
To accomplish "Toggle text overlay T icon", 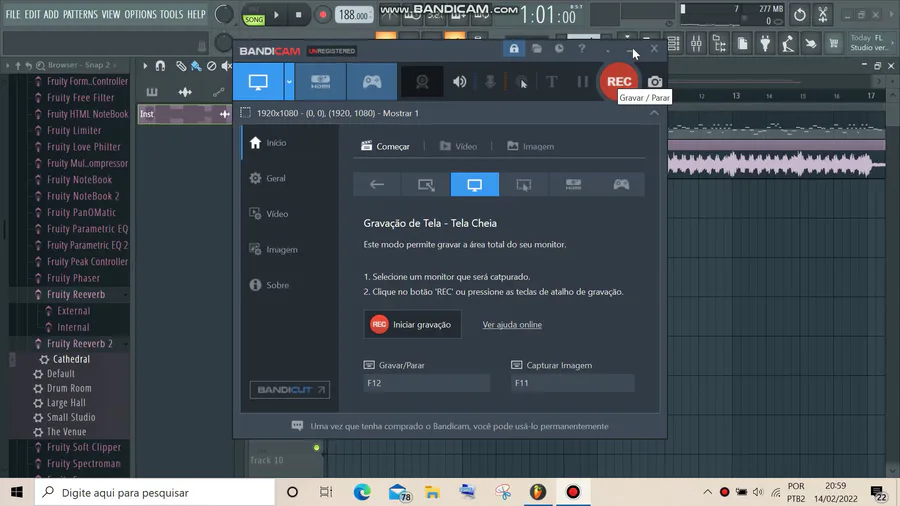I will (552, 82).
